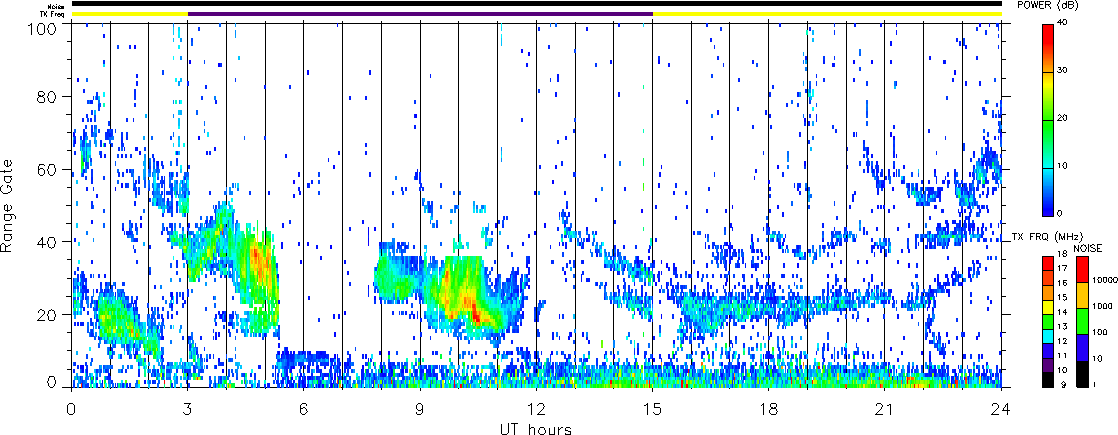Select the 'UT hours' horizontal axis label
Viewport: 1118px width, 435px height.
(535, 428)
